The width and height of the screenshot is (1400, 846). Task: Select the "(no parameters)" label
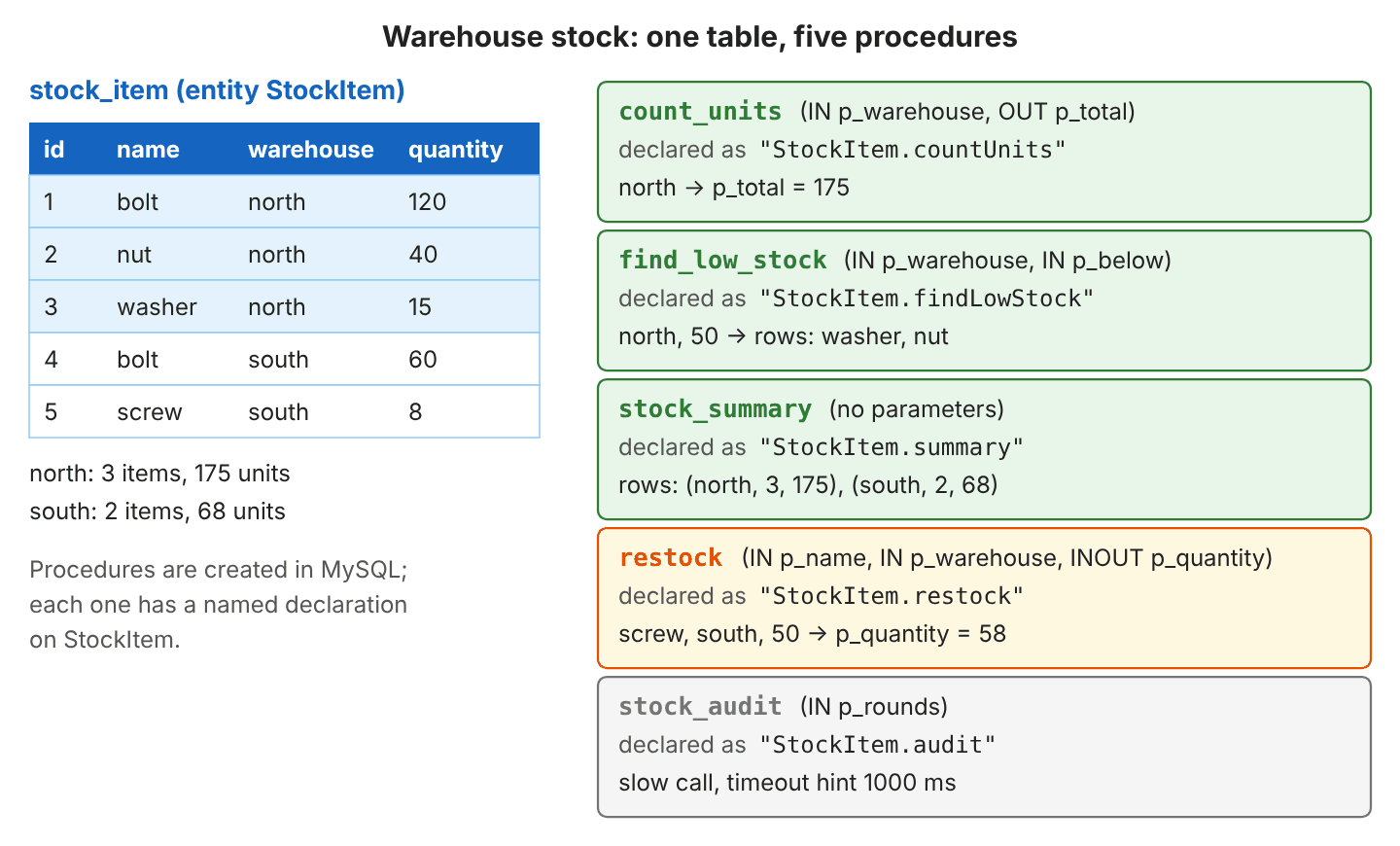[x=917, y=409]
